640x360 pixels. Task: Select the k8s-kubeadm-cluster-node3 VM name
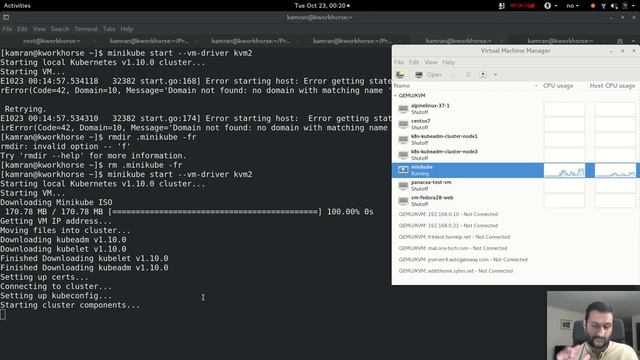[444, 151]
